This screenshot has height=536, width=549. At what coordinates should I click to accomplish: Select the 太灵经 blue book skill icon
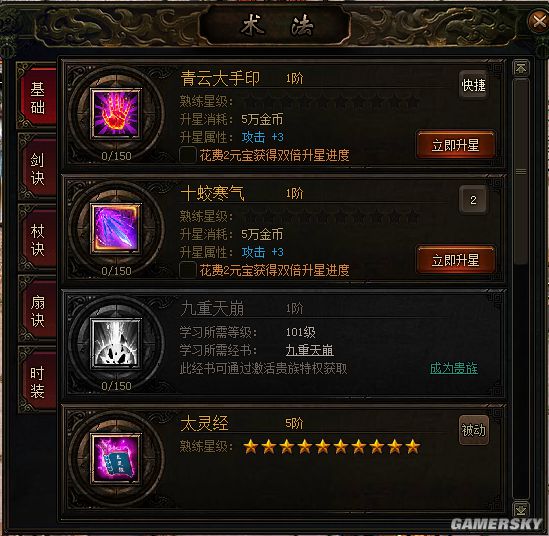[116, 459]
